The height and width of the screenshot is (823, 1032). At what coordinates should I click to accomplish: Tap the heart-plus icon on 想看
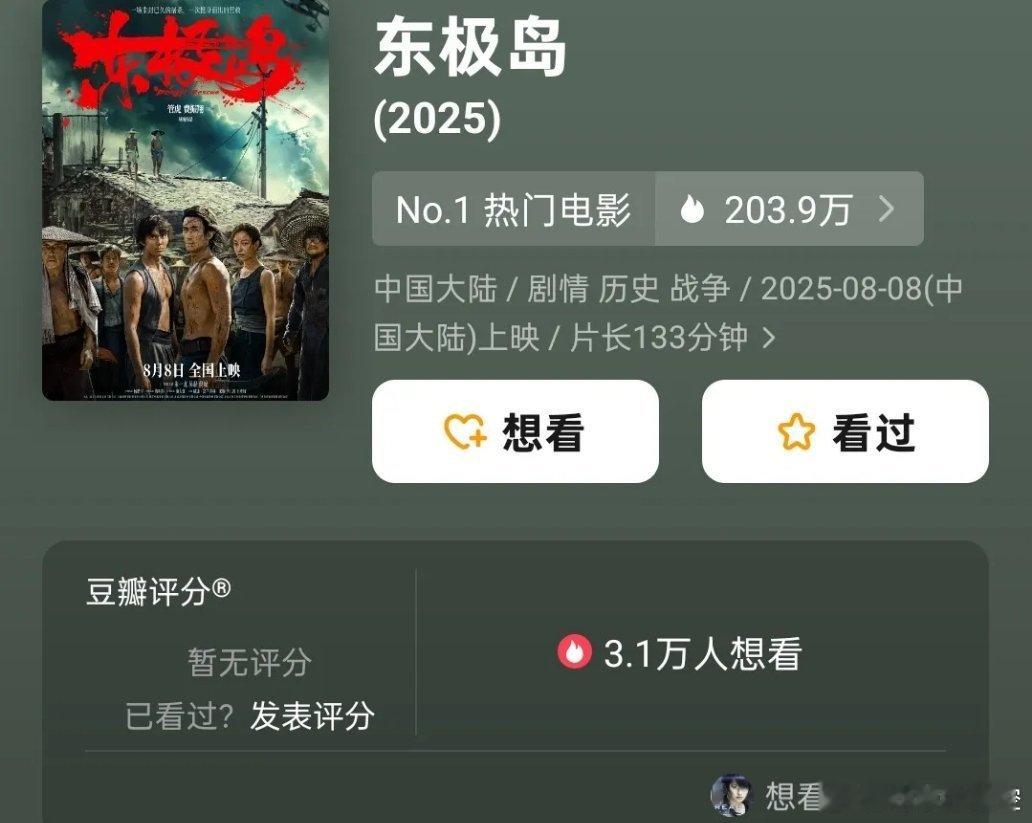(465, 432)
